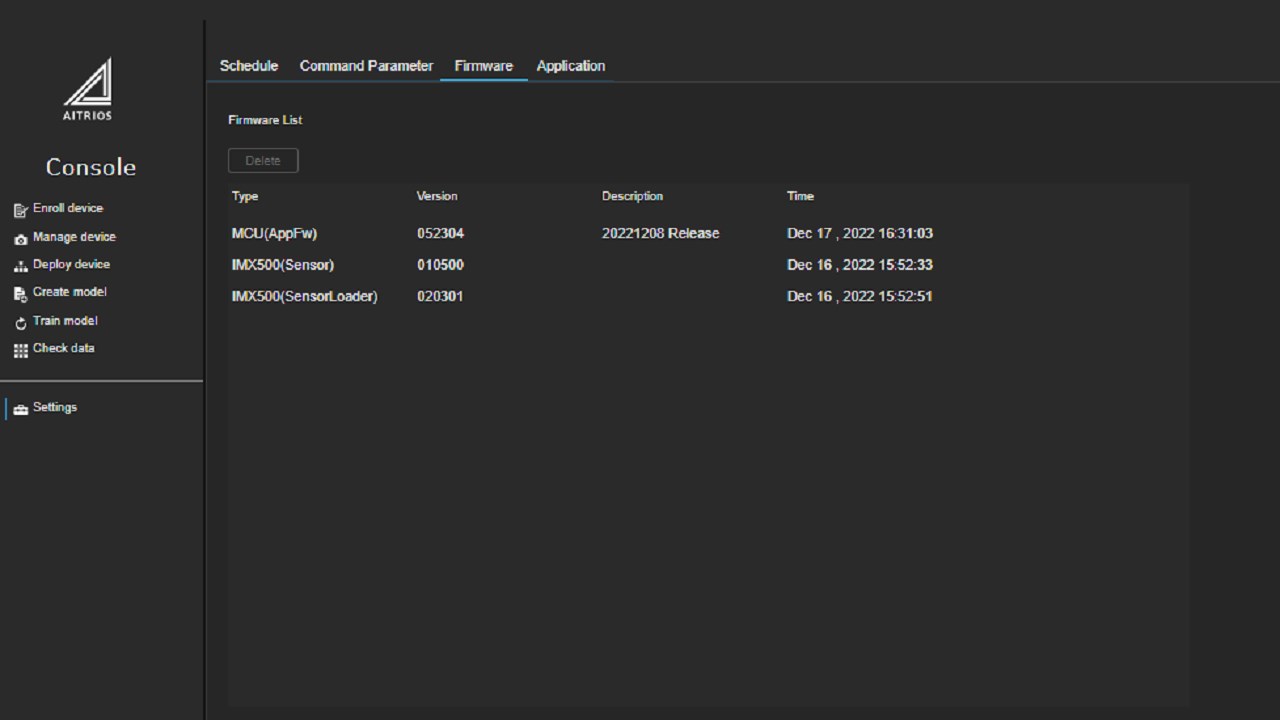Image resolution: width=1280 pixels, height=720 pixels.
Task: Click the Type column header
Action: point(245,196)
